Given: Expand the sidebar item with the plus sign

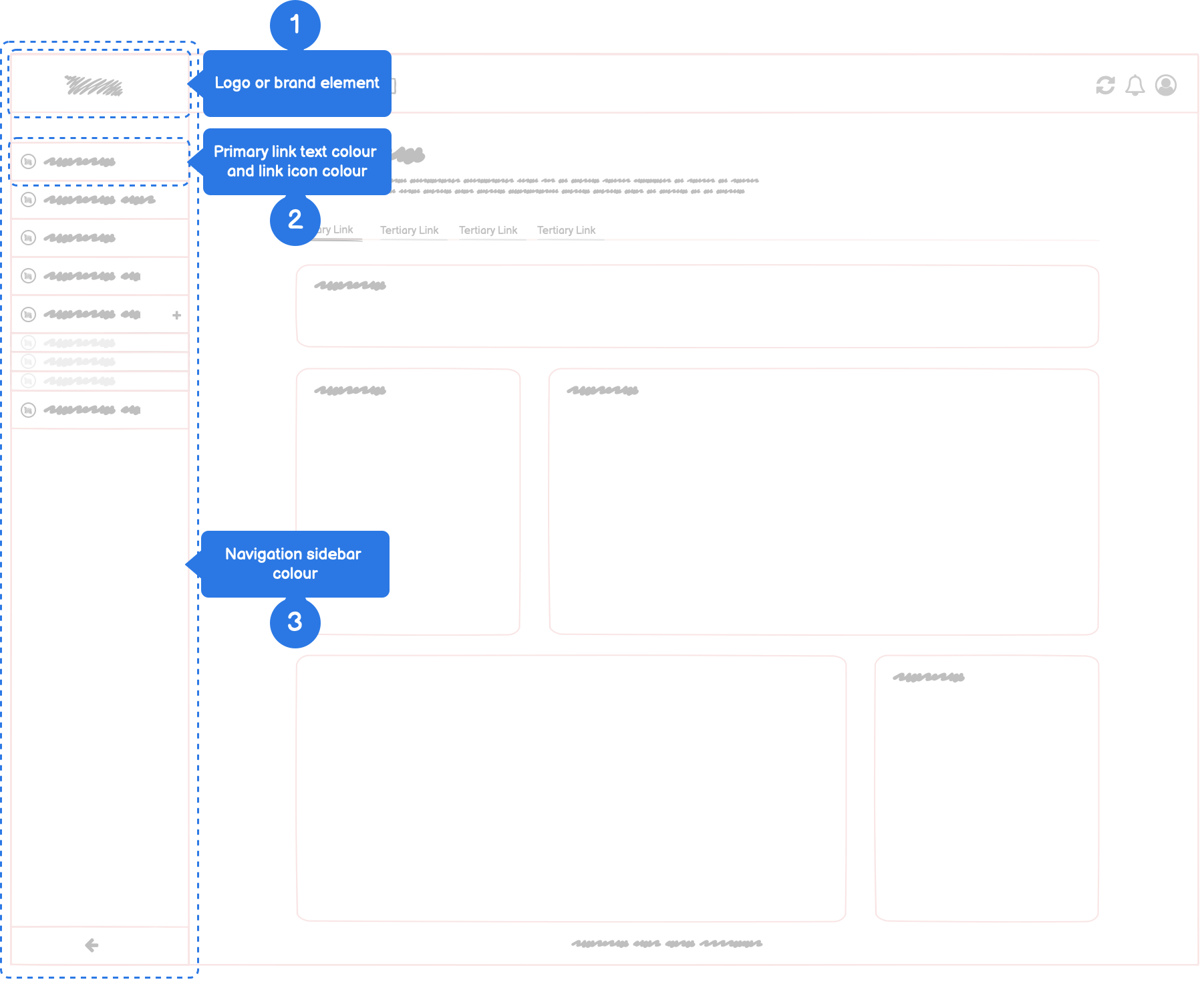Looking at the screenshot, I should pos(176,315).
